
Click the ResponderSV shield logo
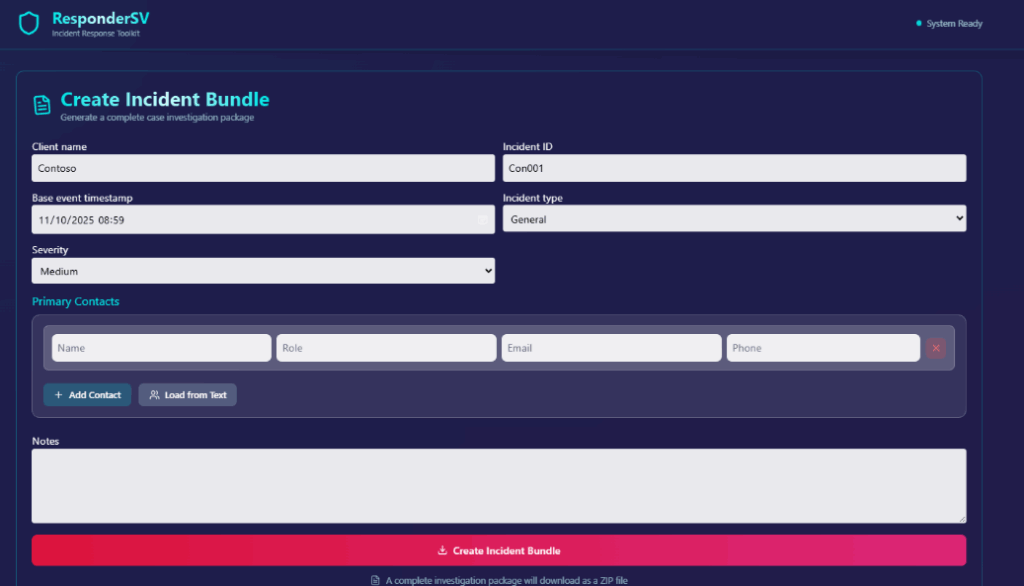[x=29, y=23]
